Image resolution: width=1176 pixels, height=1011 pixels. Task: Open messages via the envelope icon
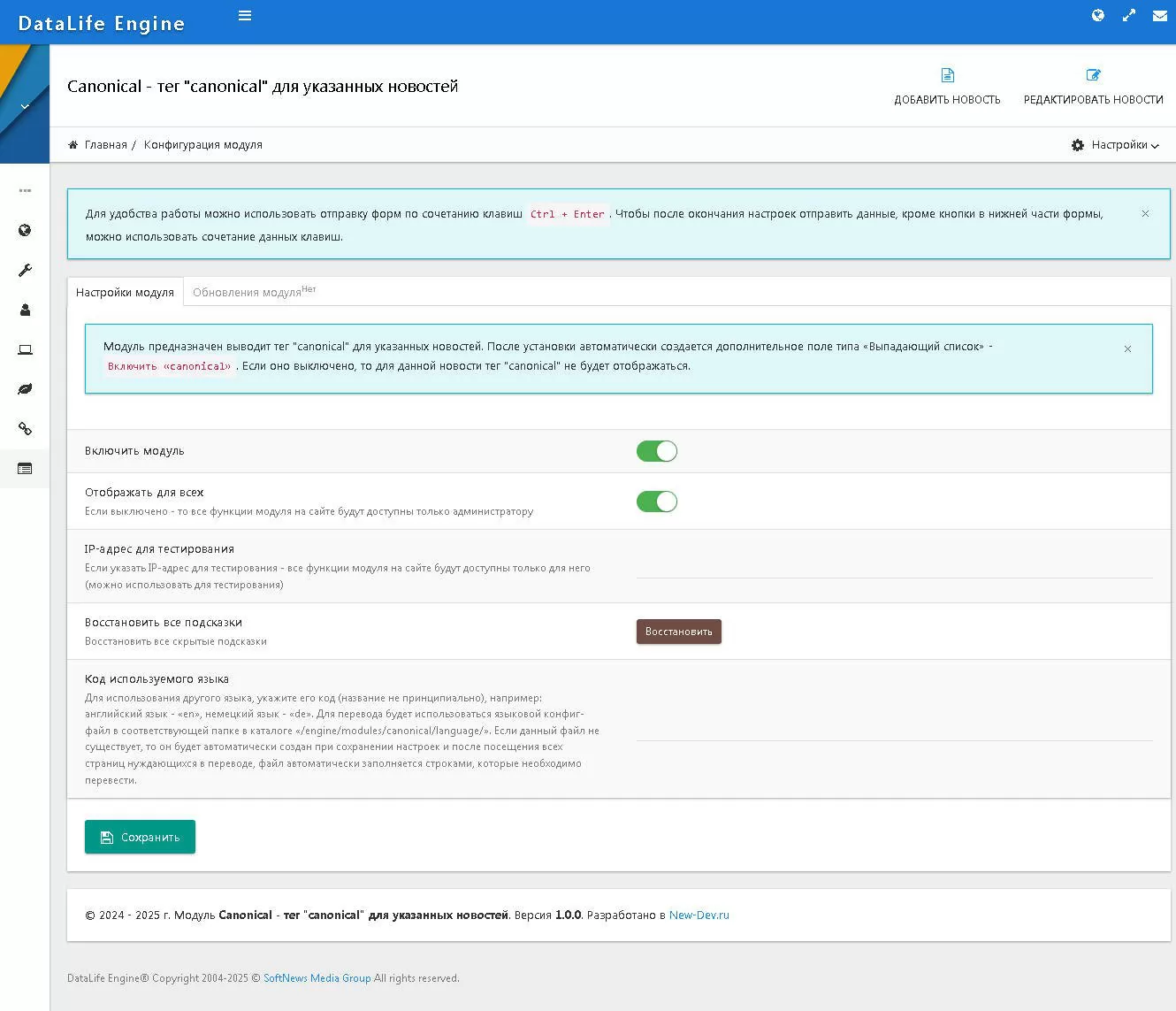(1160, 15)
